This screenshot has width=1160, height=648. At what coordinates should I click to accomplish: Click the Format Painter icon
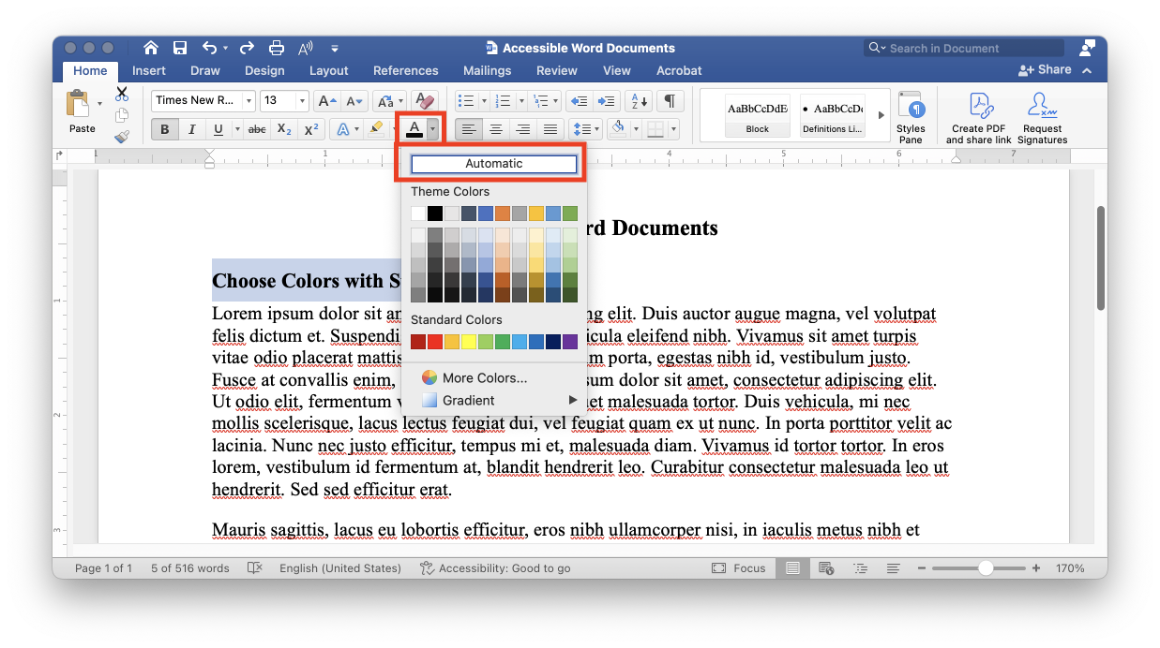point(122,138)
